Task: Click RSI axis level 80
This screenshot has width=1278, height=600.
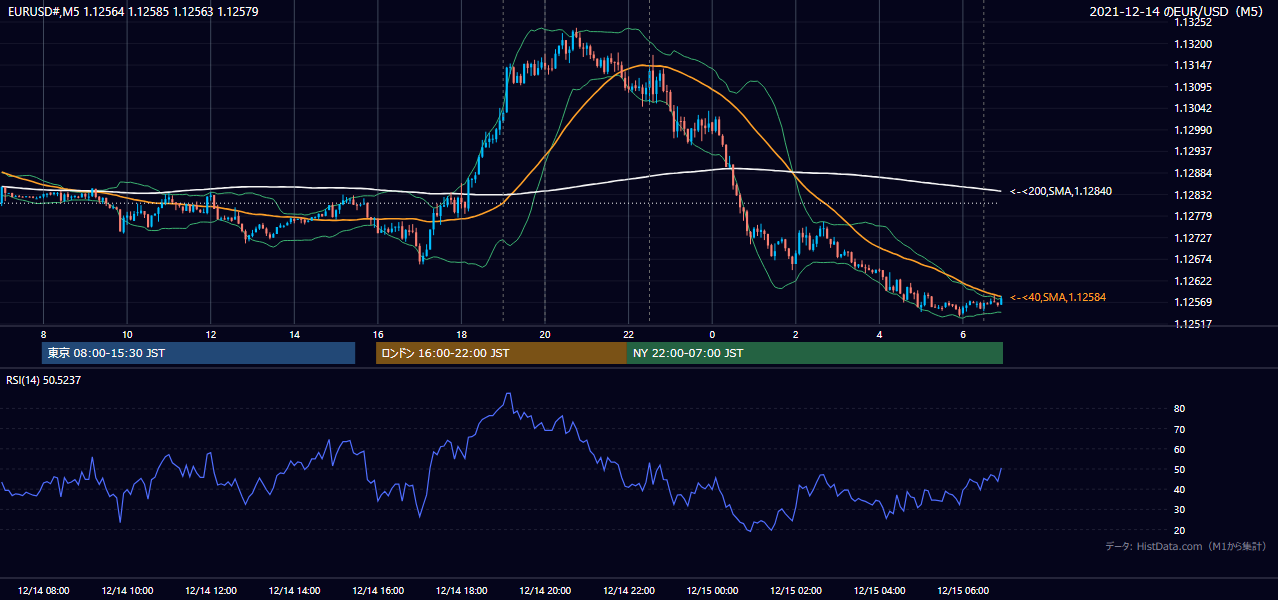Action: [x=1180, y=409]
